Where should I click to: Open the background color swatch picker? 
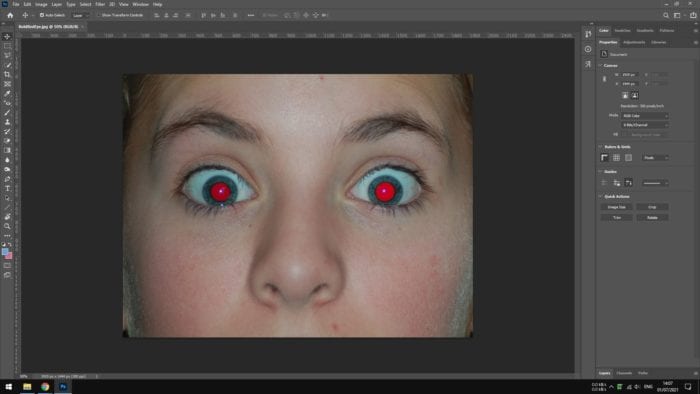point(9,256)
